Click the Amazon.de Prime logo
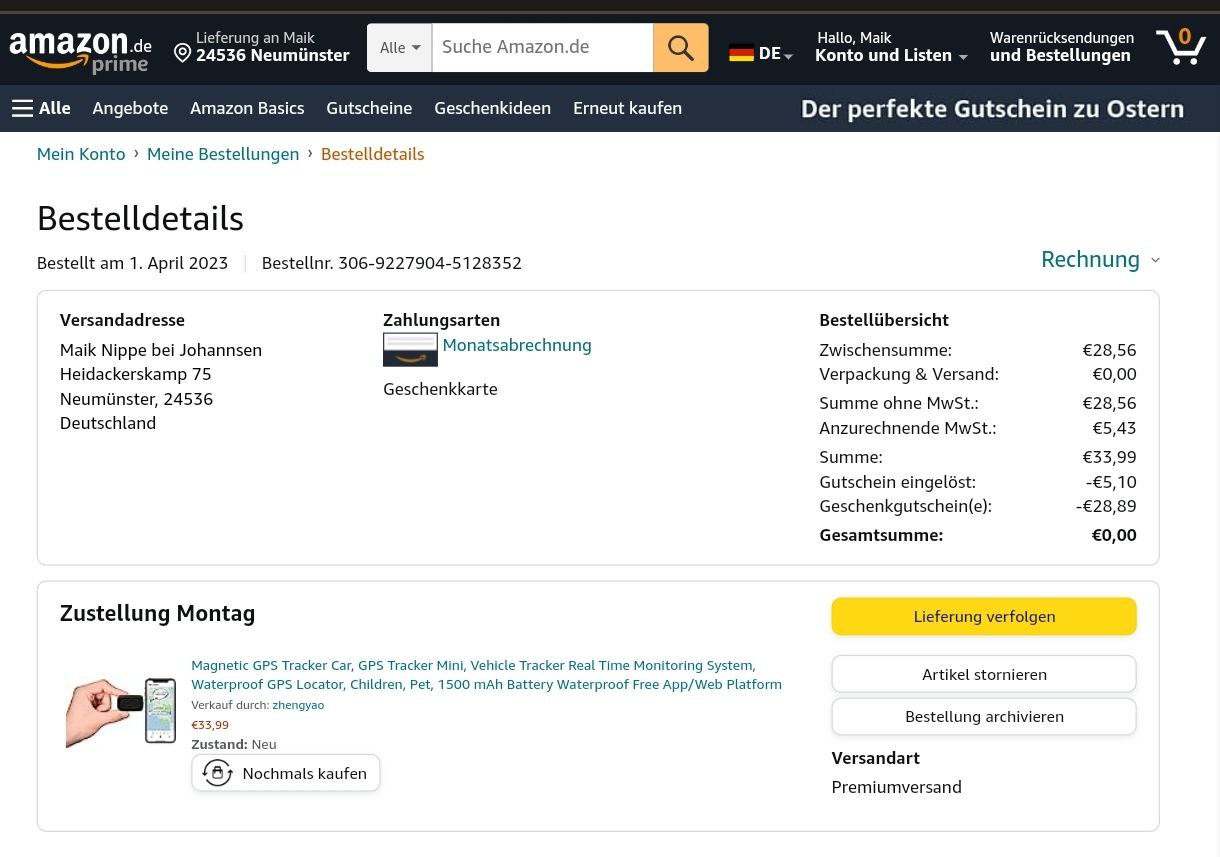 coord(80,50)
